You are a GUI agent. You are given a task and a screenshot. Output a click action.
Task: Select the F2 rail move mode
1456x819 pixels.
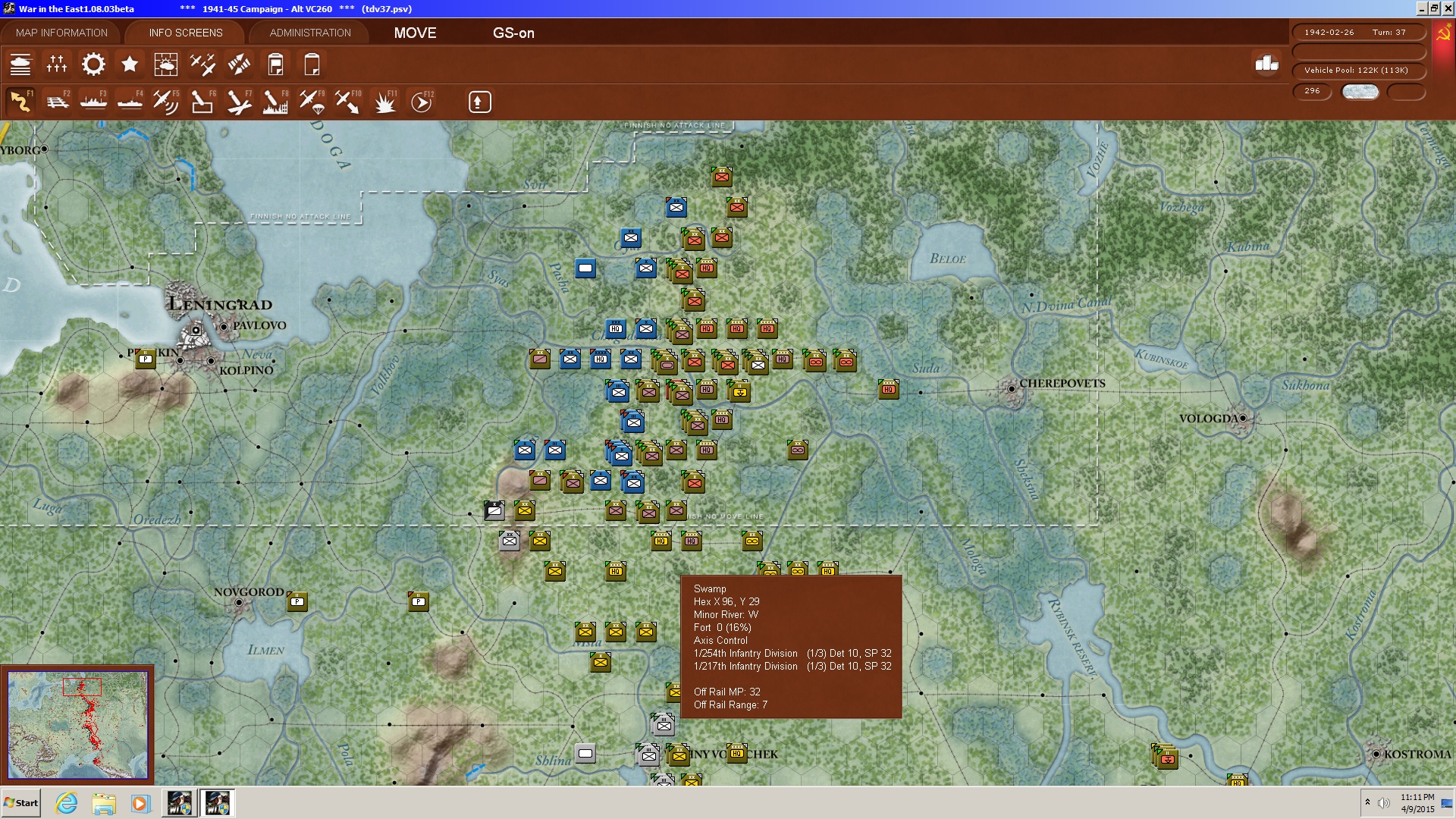[57, 102]
